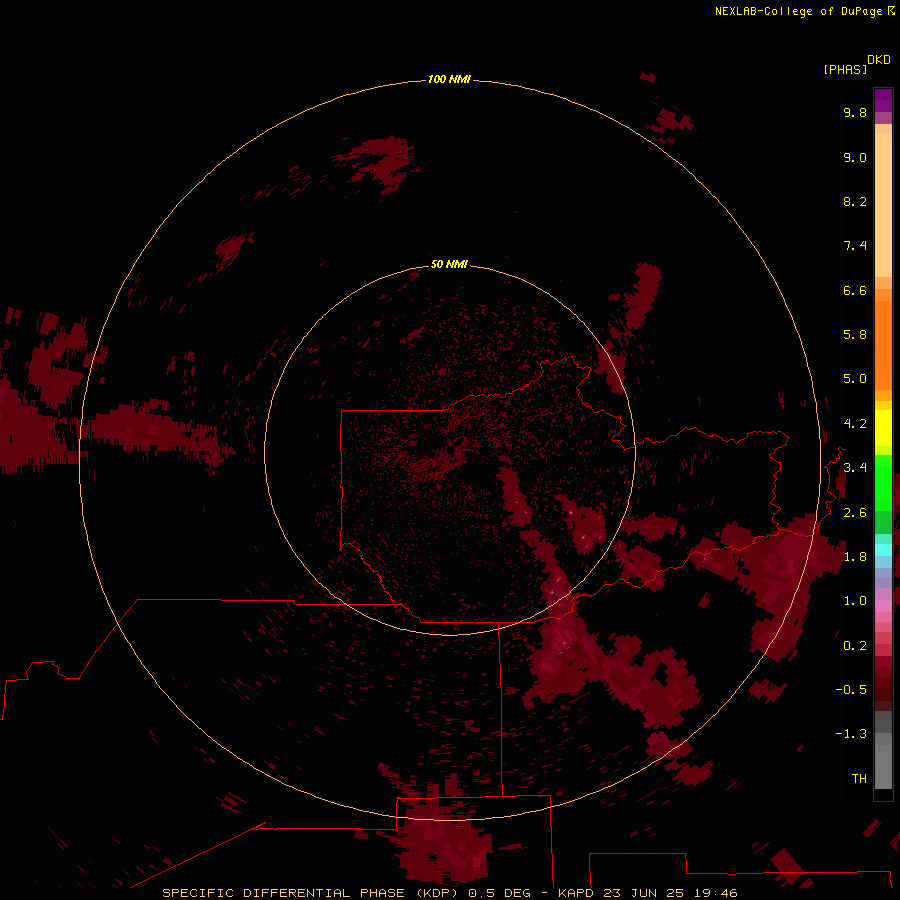Click the [PHAS] label above the color scale
The height and width of the screenshot is (900, 900).
[845, 69]
